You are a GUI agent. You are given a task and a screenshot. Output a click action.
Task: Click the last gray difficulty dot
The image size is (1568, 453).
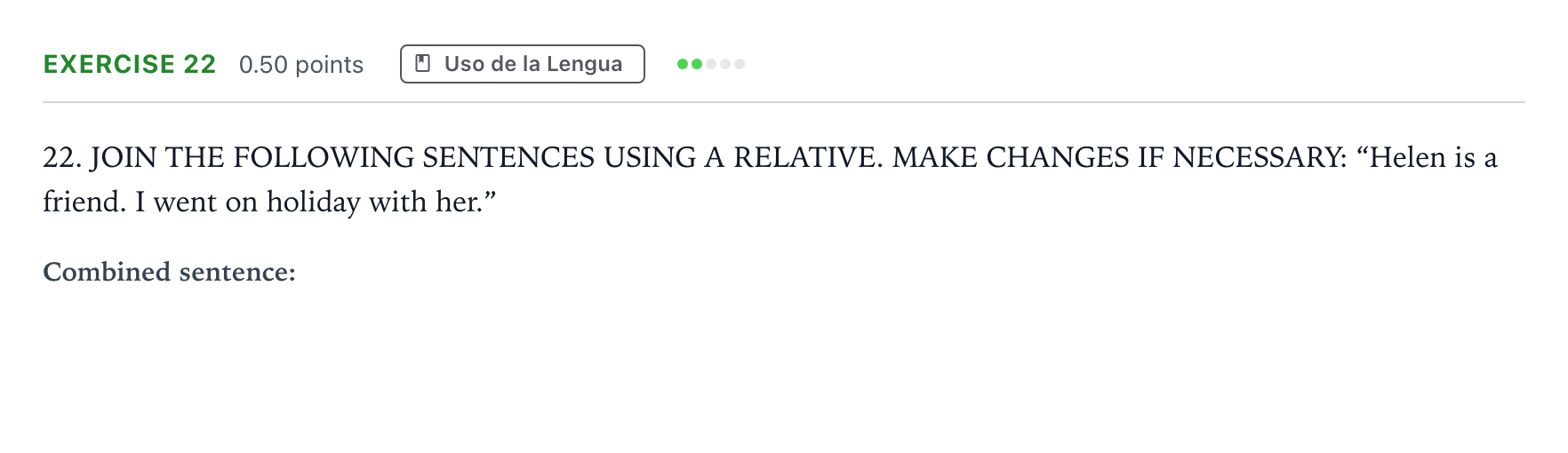point(740,64)
